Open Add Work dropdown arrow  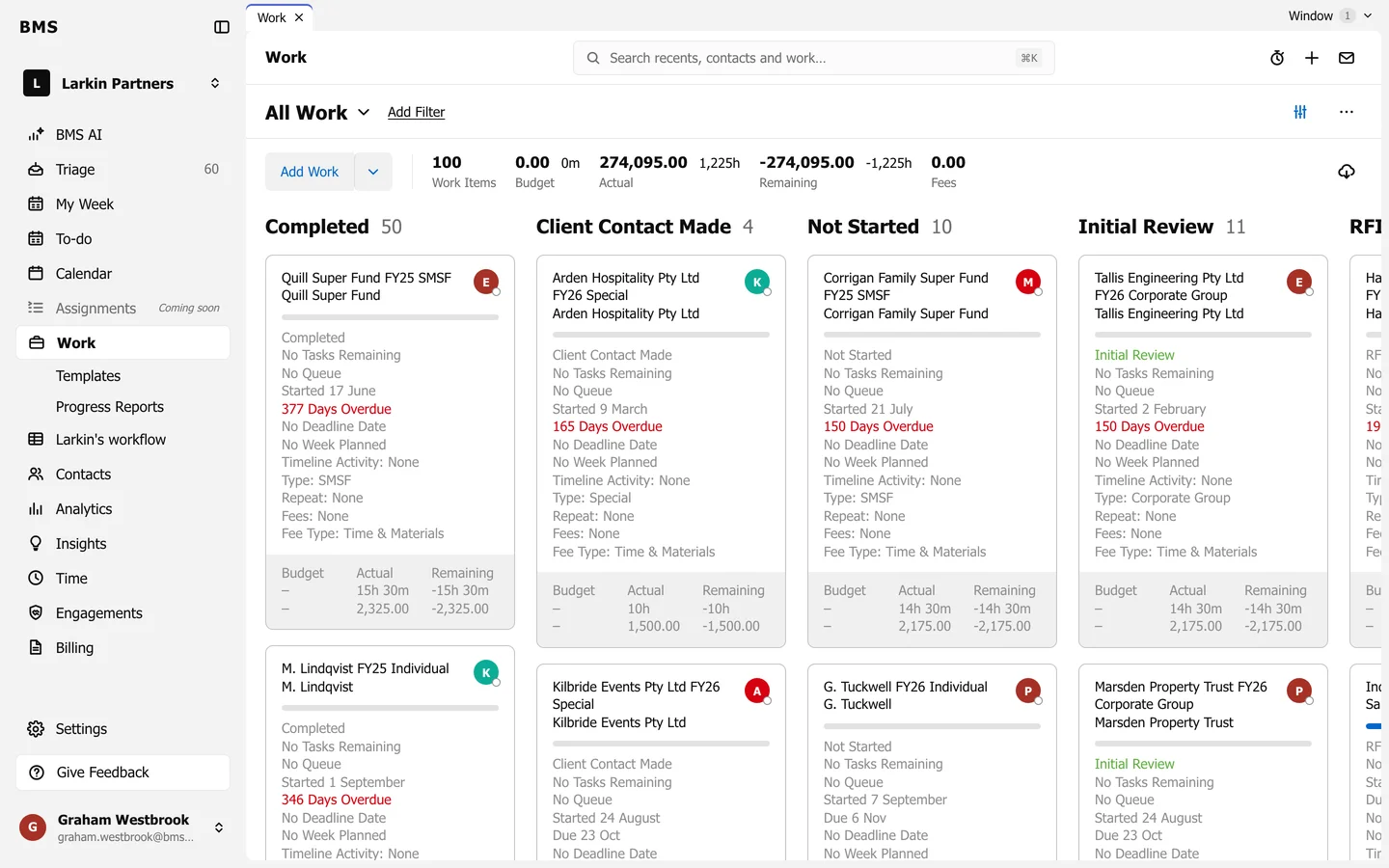(373, 172)
